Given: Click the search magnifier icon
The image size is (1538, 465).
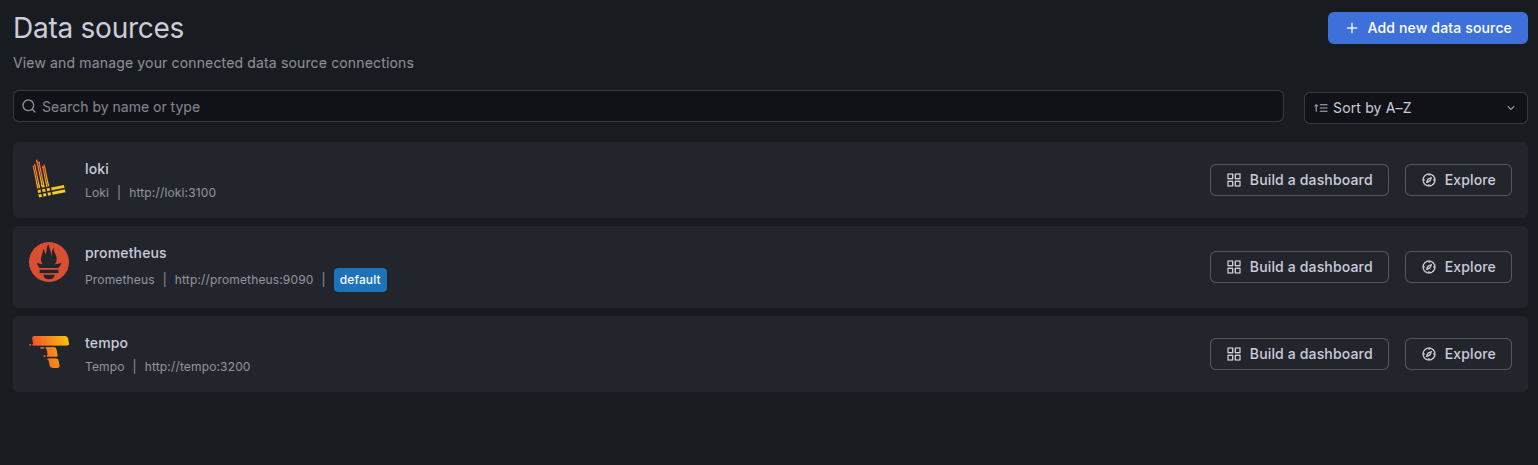Looking at the screenshot, I should [29, 106].
